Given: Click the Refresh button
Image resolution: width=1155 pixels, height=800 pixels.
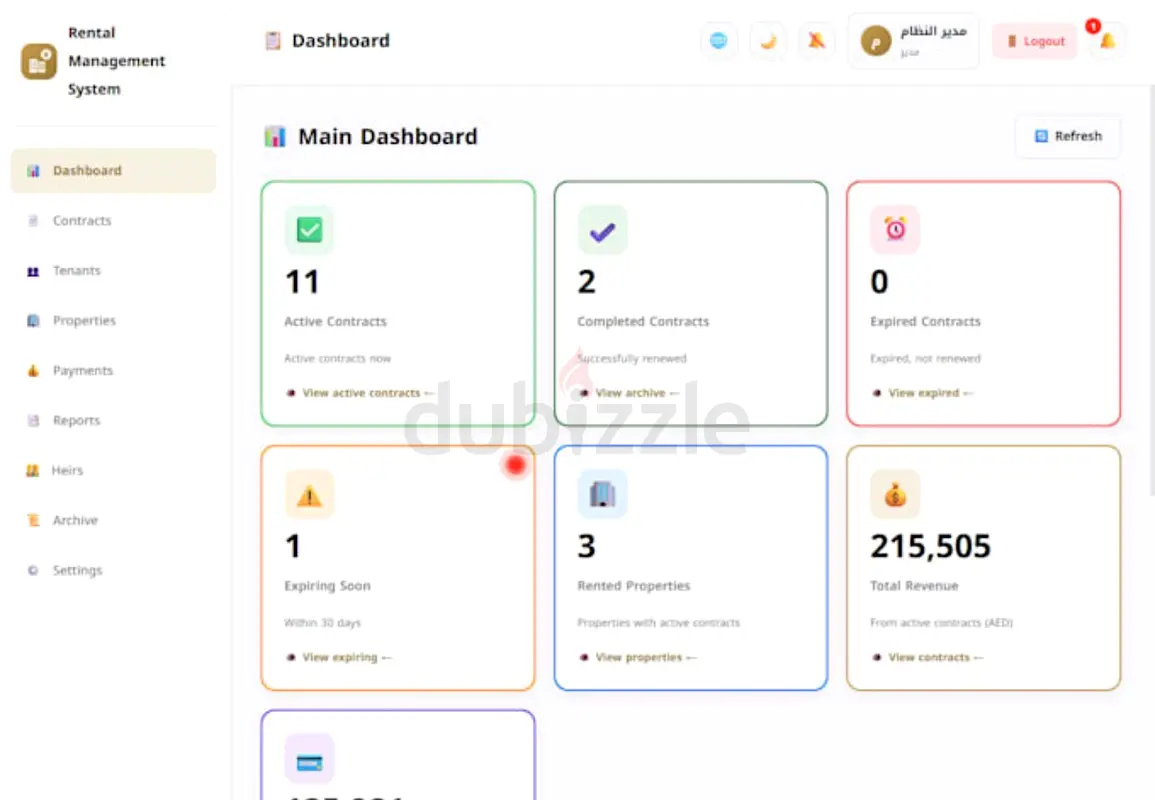Looking at the screenshot, I should coord(1068,136).
